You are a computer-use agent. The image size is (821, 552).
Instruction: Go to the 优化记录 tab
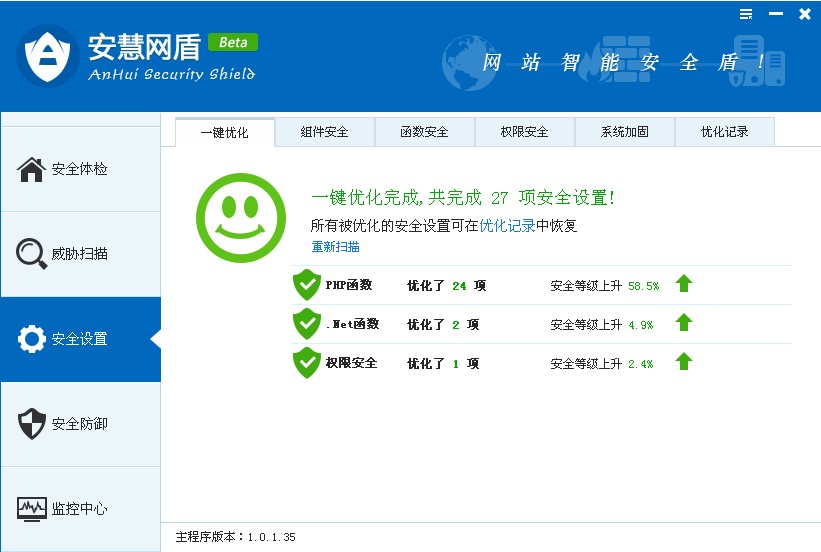pos(724,132)
